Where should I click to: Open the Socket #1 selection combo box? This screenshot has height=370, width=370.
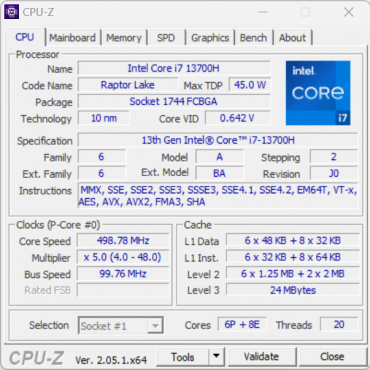[x=121, y=325]
